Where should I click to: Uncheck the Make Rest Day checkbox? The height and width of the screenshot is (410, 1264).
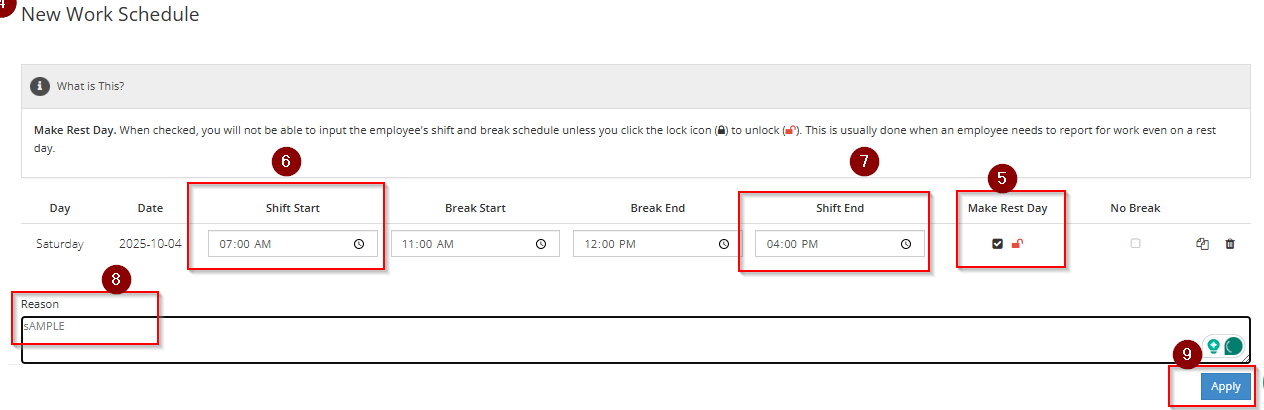997,244
